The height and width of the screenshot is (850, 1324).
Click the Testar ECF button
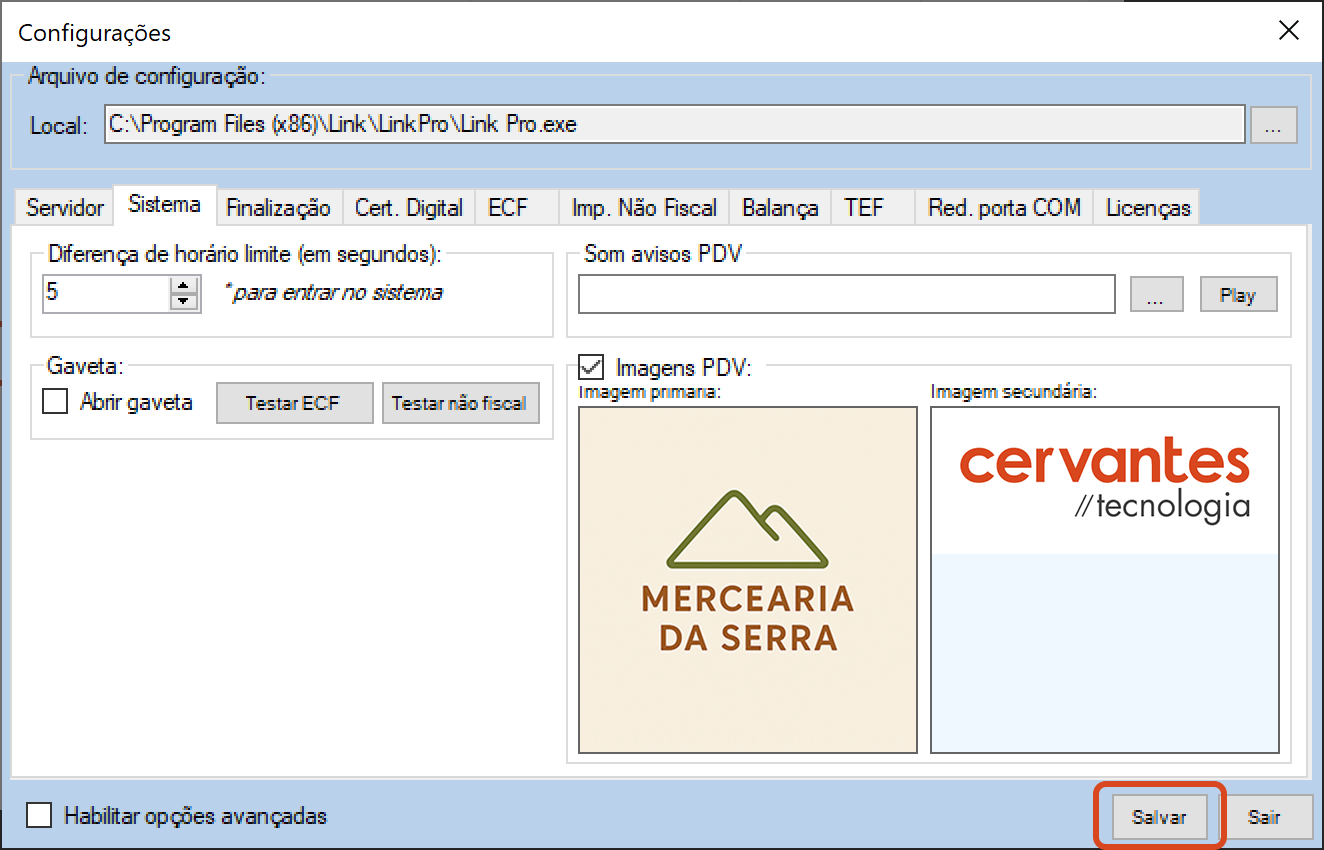tap(293, 404)
